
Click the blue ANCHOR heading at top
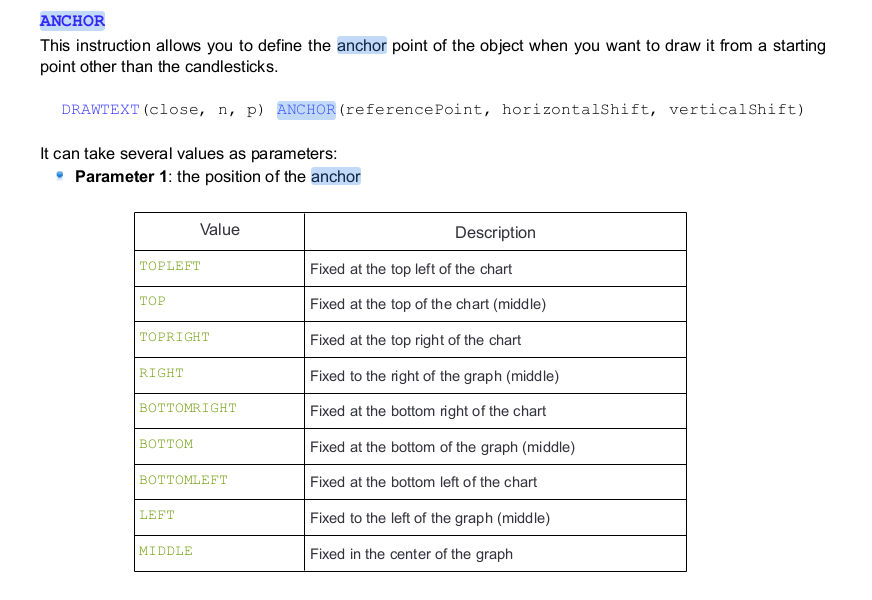[x=72, y=21]
